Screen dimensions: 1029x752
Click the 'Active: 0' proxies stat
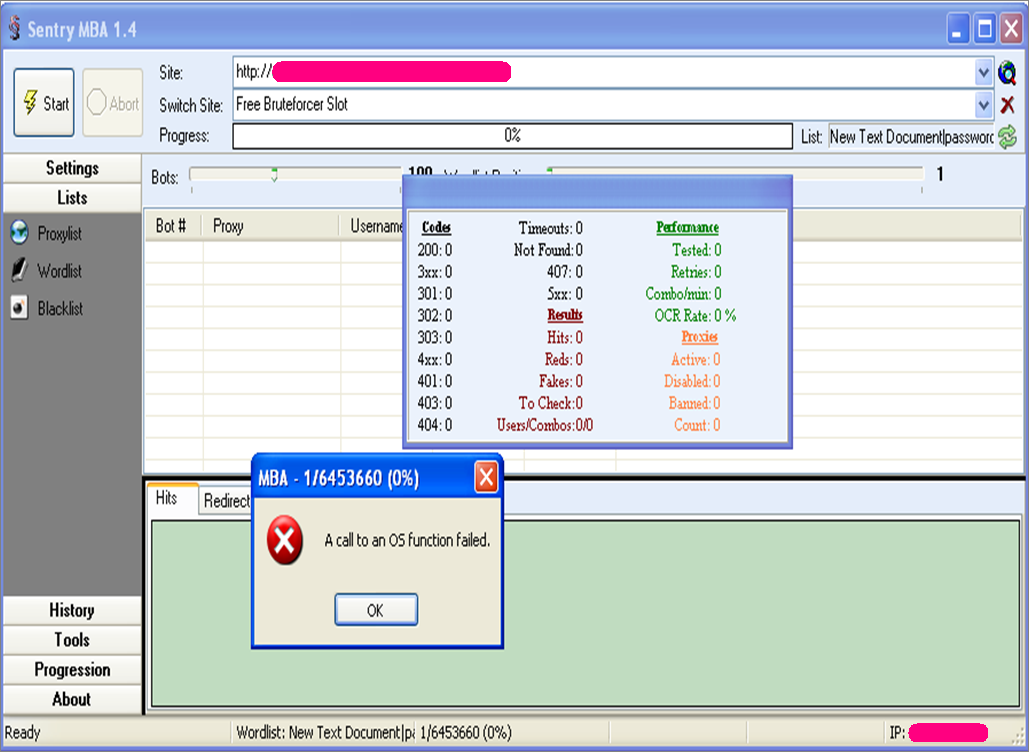pos(696,359)
